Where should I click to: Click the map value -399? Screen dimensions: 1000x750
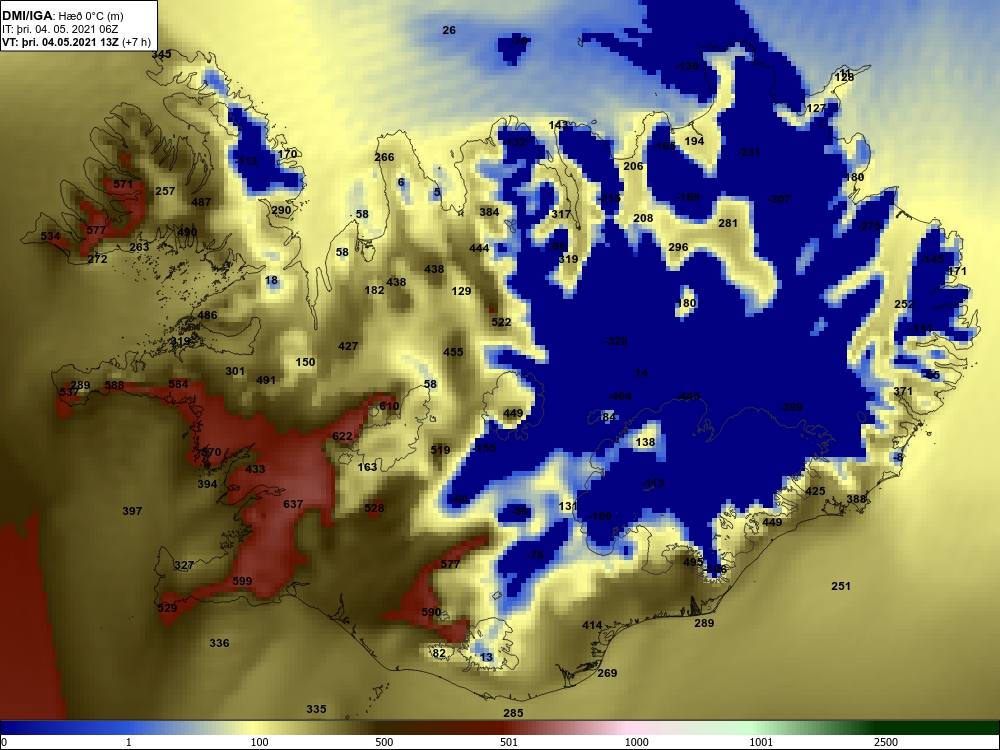(x=791, y=408)
